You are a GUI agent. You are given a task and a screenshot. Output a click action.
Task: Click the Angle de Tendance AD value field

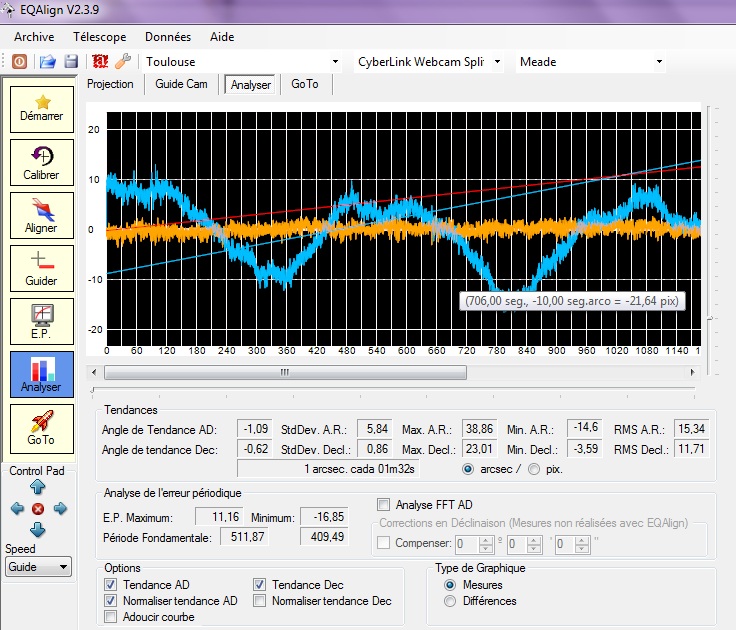(x=254, y=429)
